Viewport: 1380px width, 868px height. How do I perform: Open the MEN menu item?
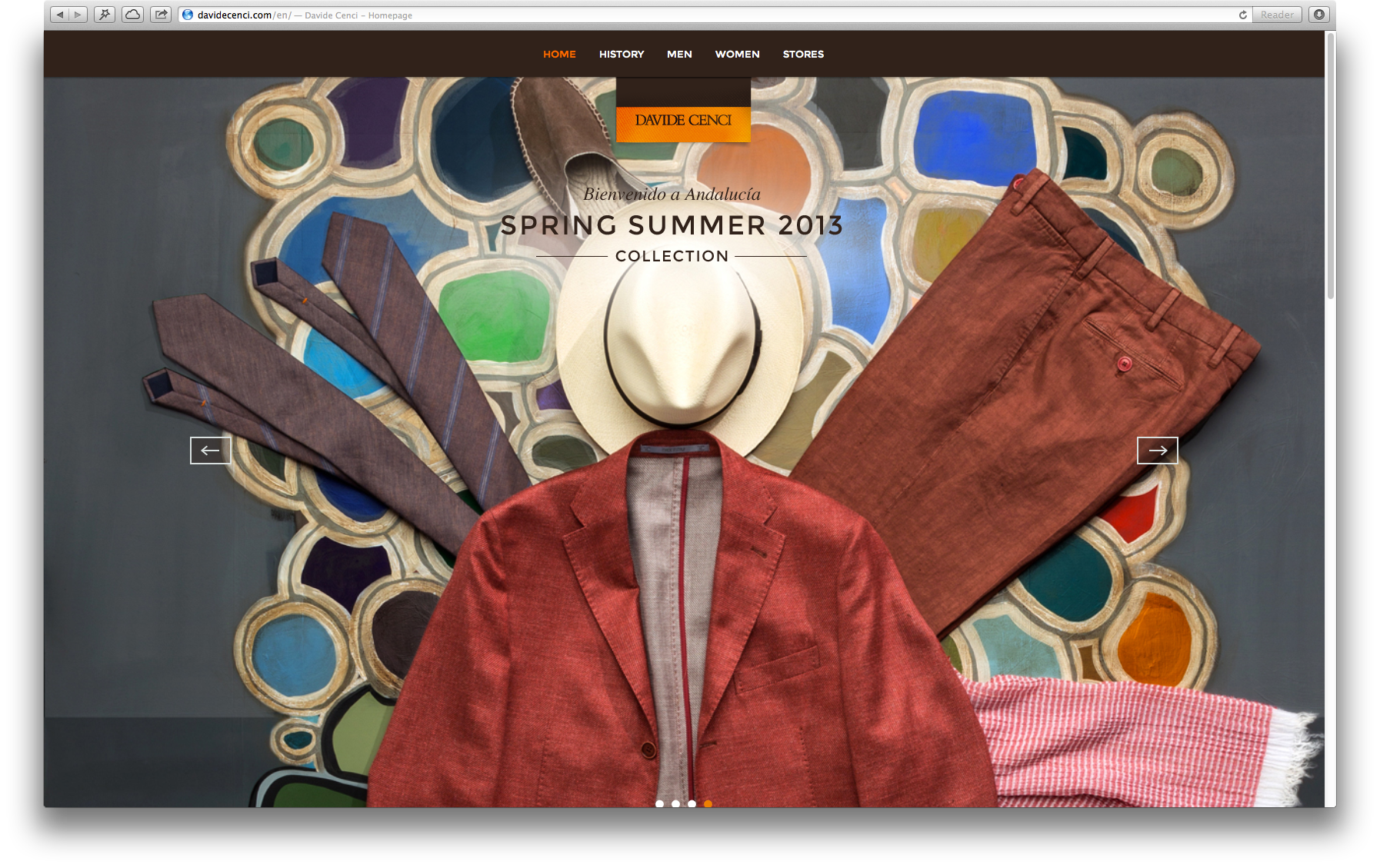(x=679, y=54)
